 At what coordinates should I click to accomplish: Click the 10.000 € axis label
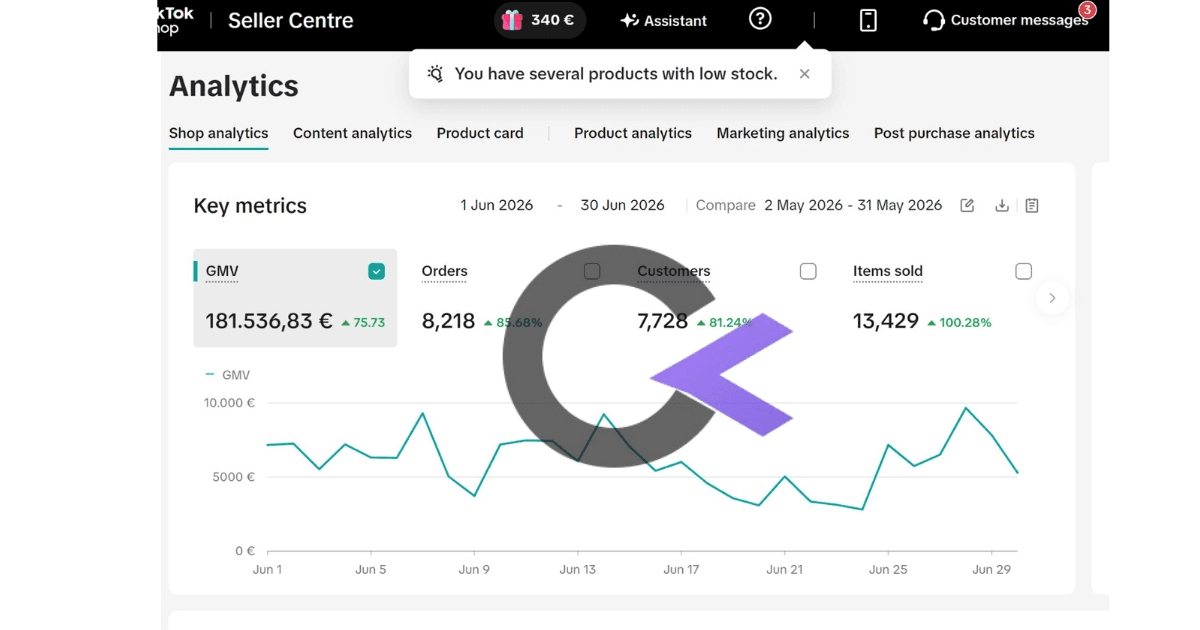tap(229, 403)
